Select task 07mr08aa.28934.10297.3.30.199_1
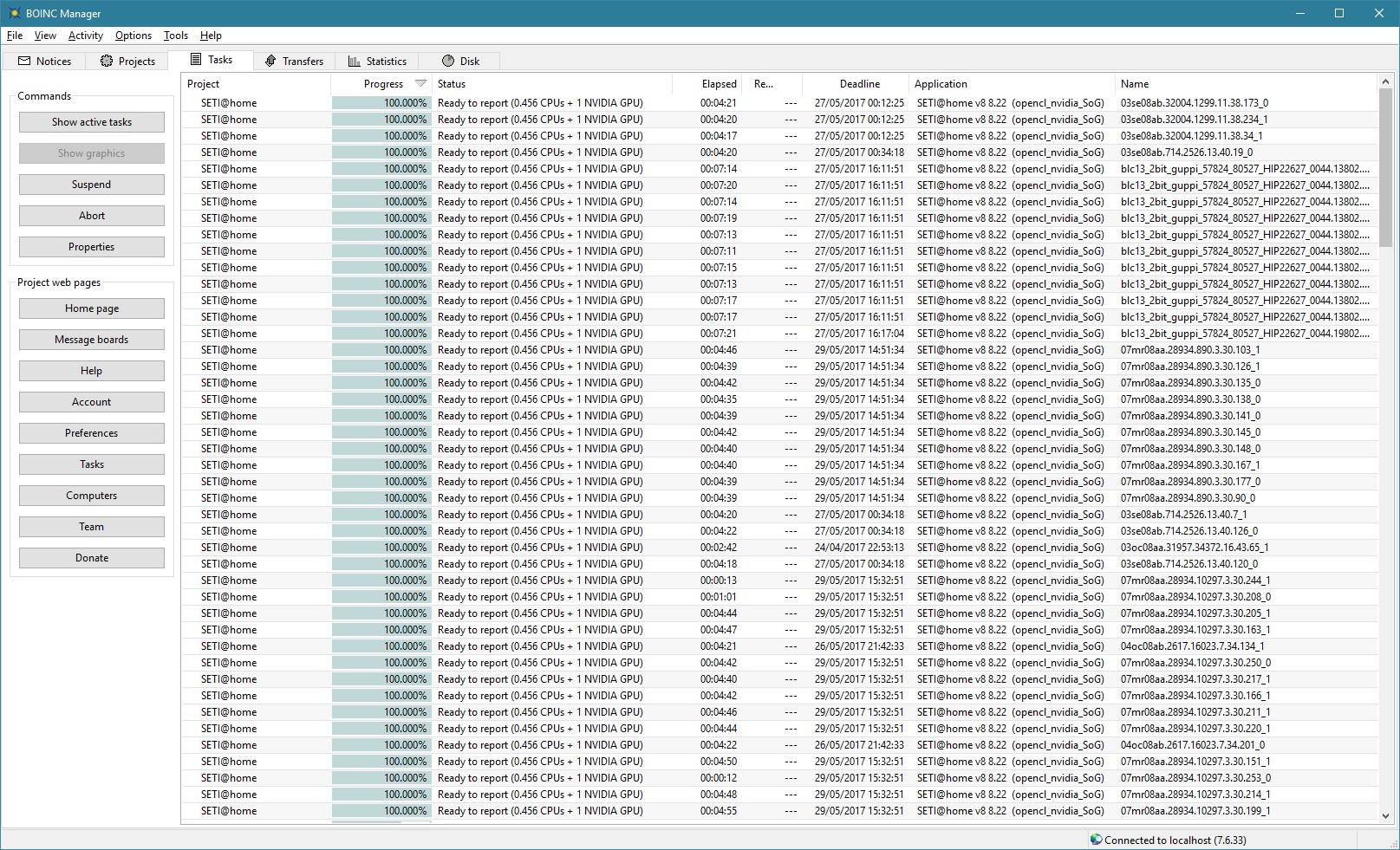This screenshot has height=850, width=1400. [779, 811]
